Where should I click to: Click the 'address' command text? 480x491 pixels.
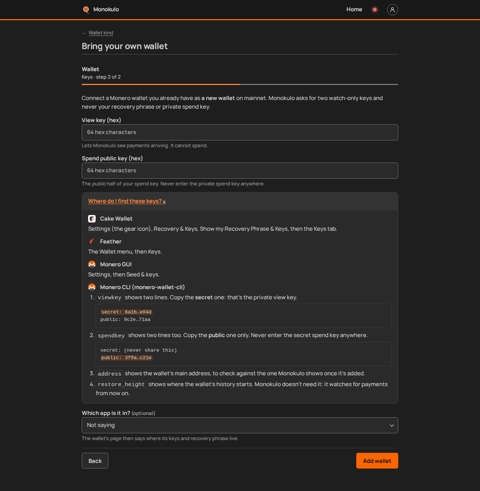(x=110, y=374)
